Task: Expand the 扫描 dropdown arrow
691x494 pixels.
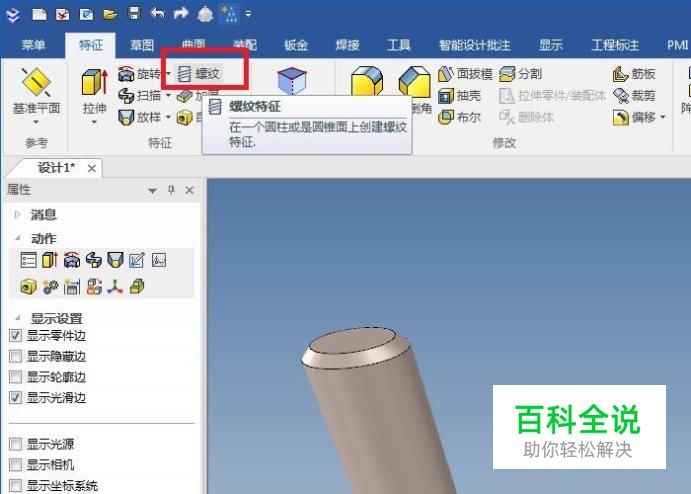Action: (x=168, y=95)
